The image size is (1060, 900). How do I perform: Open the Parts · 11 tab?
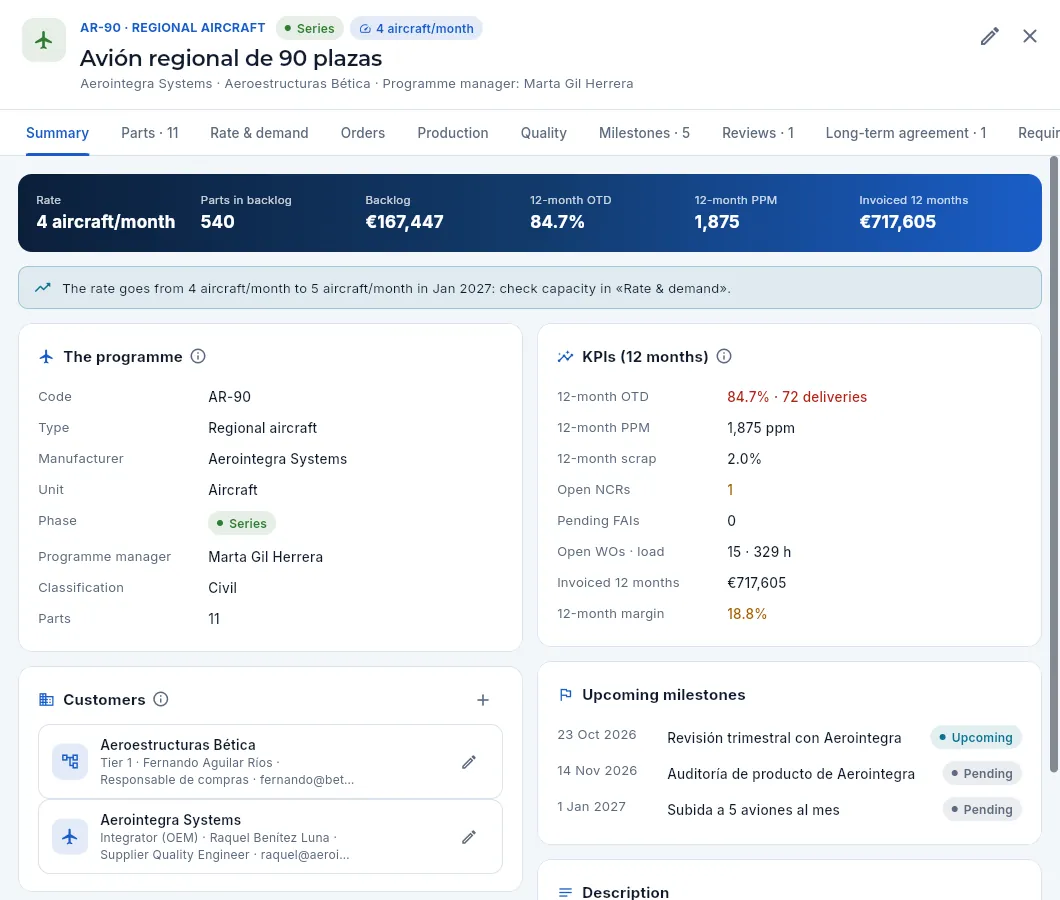[x=150, y=133]
